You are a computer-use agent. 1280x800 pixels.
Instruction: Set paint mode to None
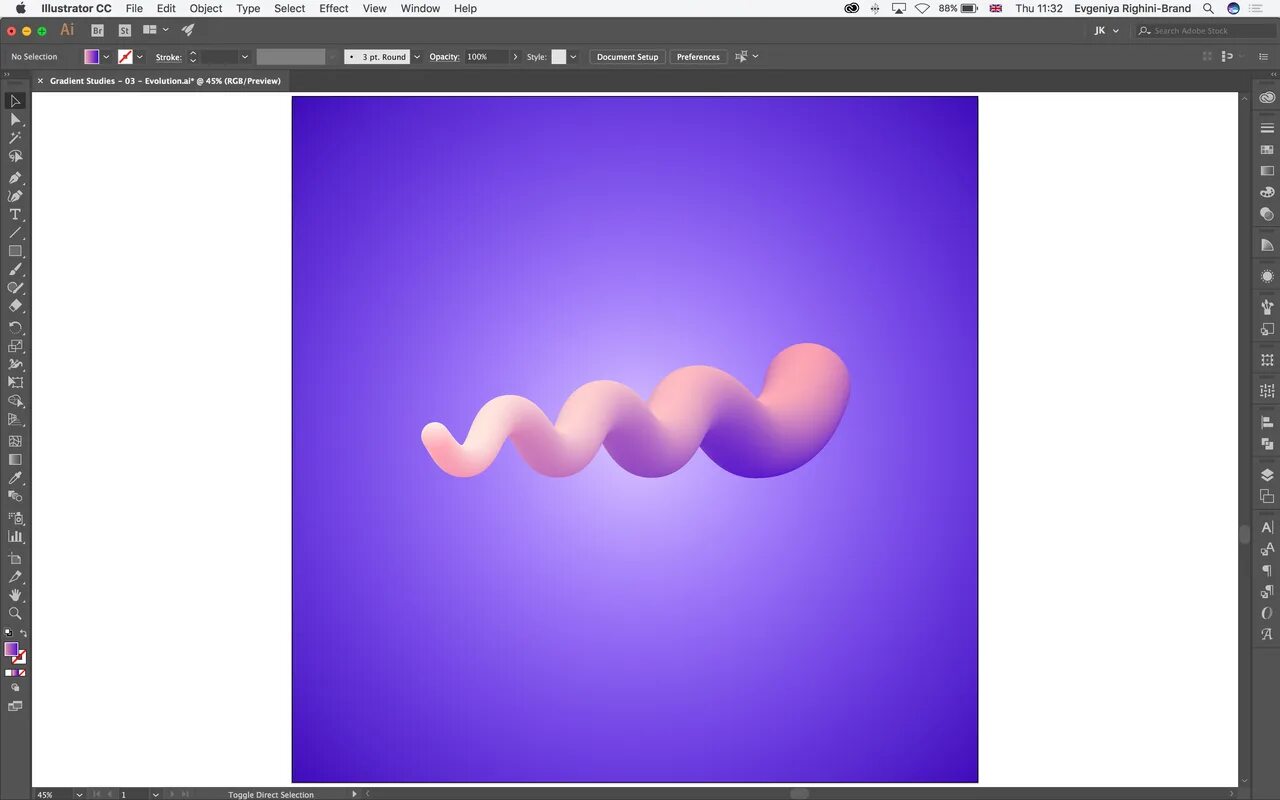[23, 673]
